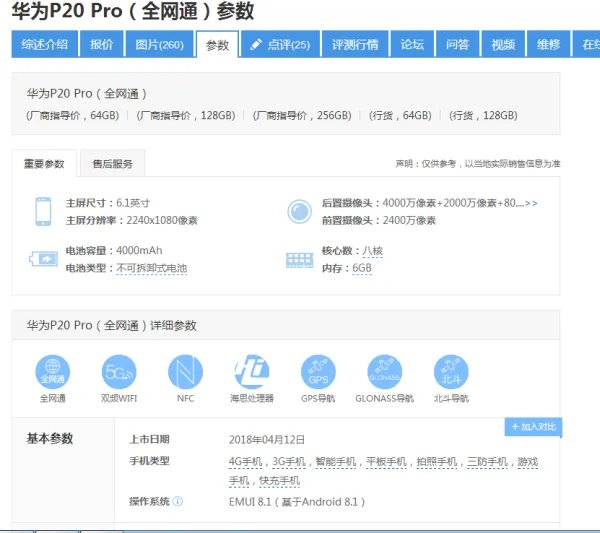600x533 pixels.
Task: Click the GPS导航 icon
Action: [x=318, y=372]
